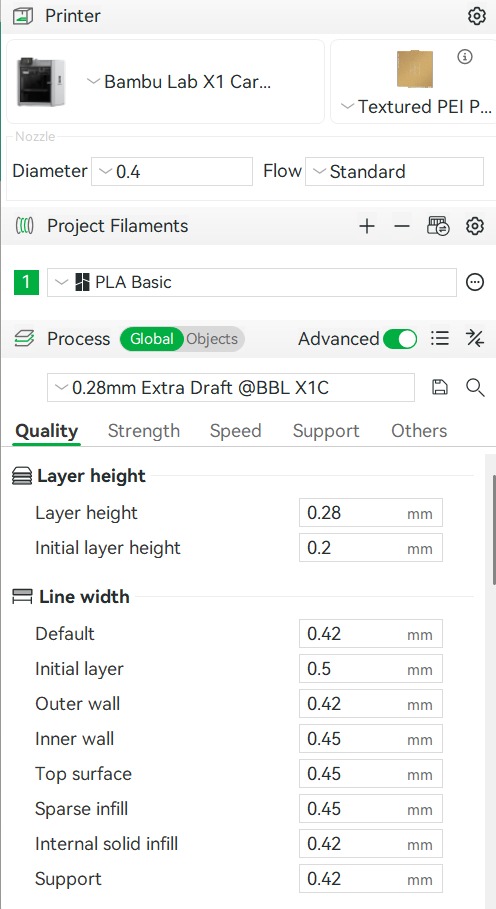Open the Flow Standard dropdown
Viewport: 496px width, 909px height.
(x=394, y=172)
